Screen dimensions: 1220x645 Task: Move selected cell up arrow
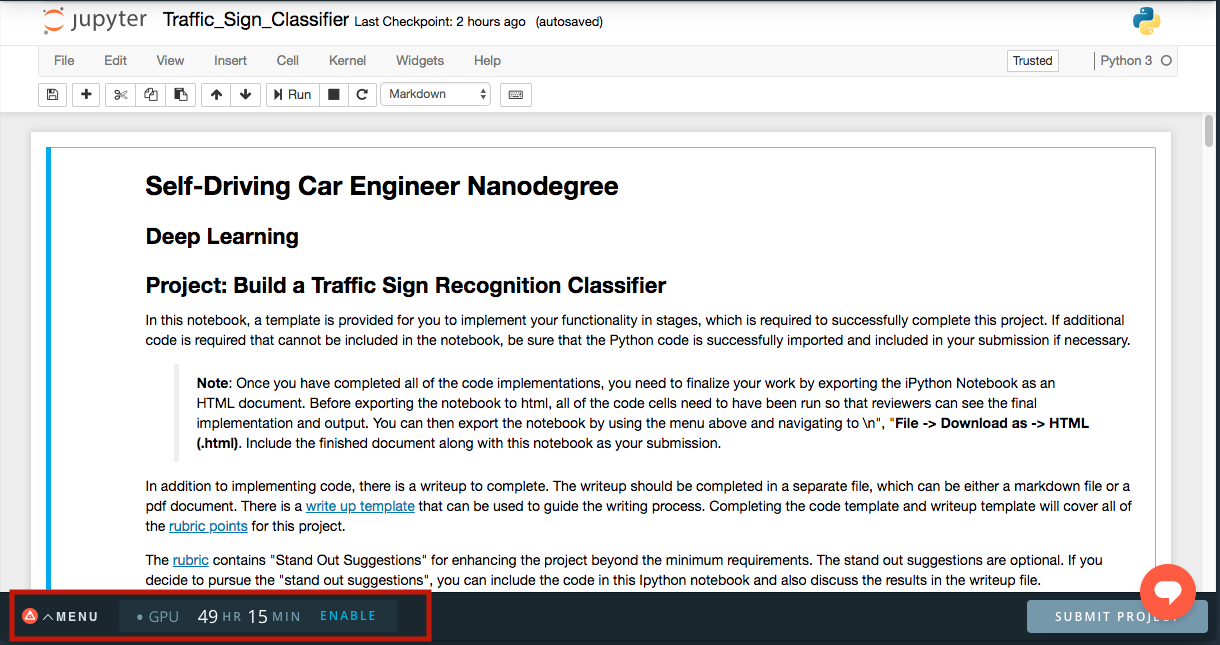click(216, 94)
